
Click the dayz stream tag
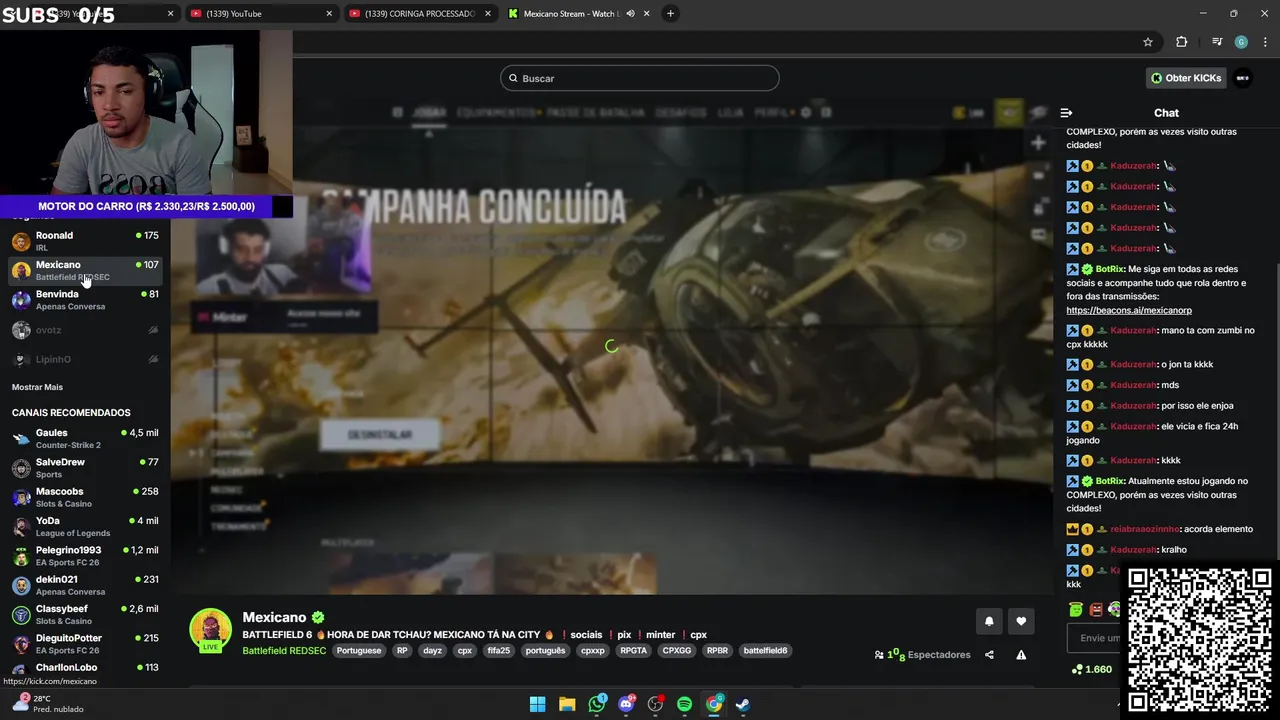(x=432, y=651)
